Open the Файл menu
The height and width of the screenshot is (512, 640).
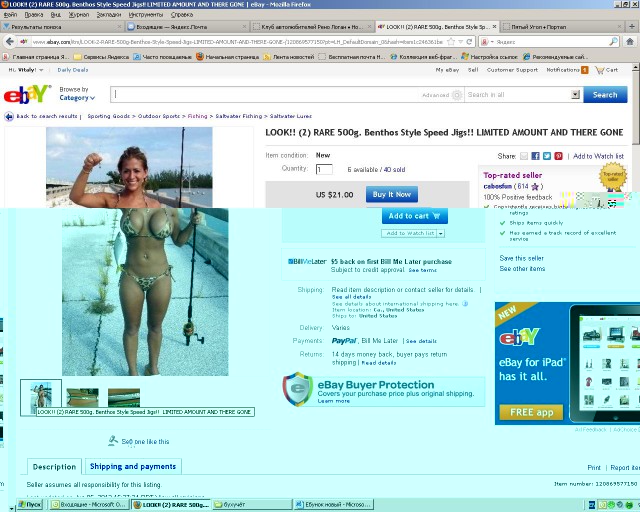[10, 14]
